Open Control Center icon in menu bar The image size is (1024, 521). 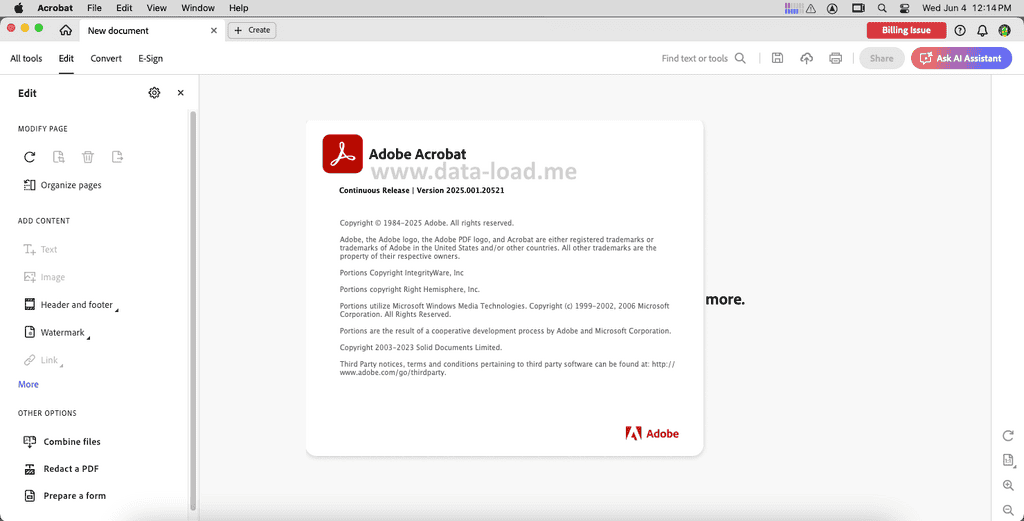pos(904,8)
